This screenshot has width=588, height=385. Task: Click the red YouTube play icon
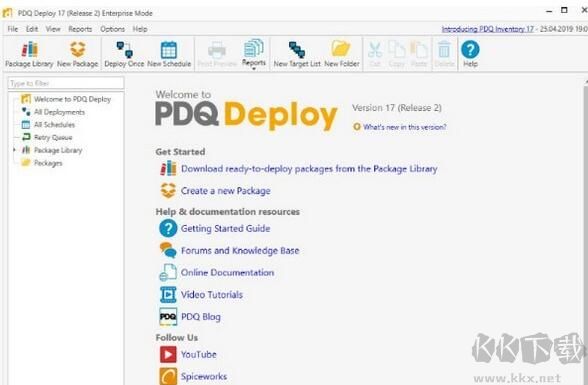168,354
